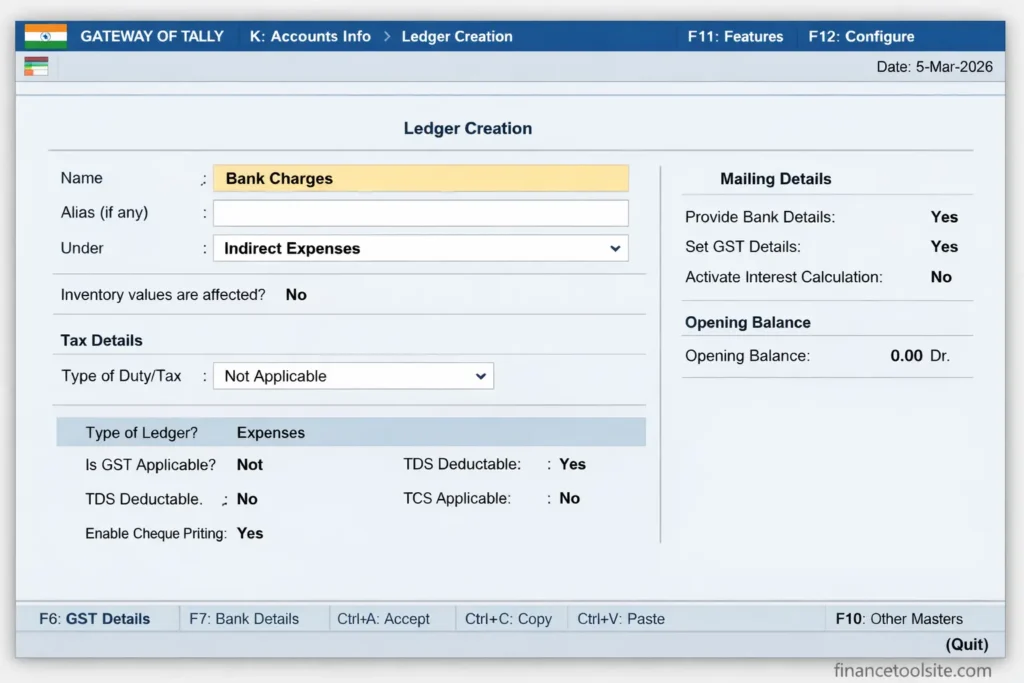Click GATEWAY OF TALLY in the header
This screenshot has width=1024, height=683.
tap(152, 35)
